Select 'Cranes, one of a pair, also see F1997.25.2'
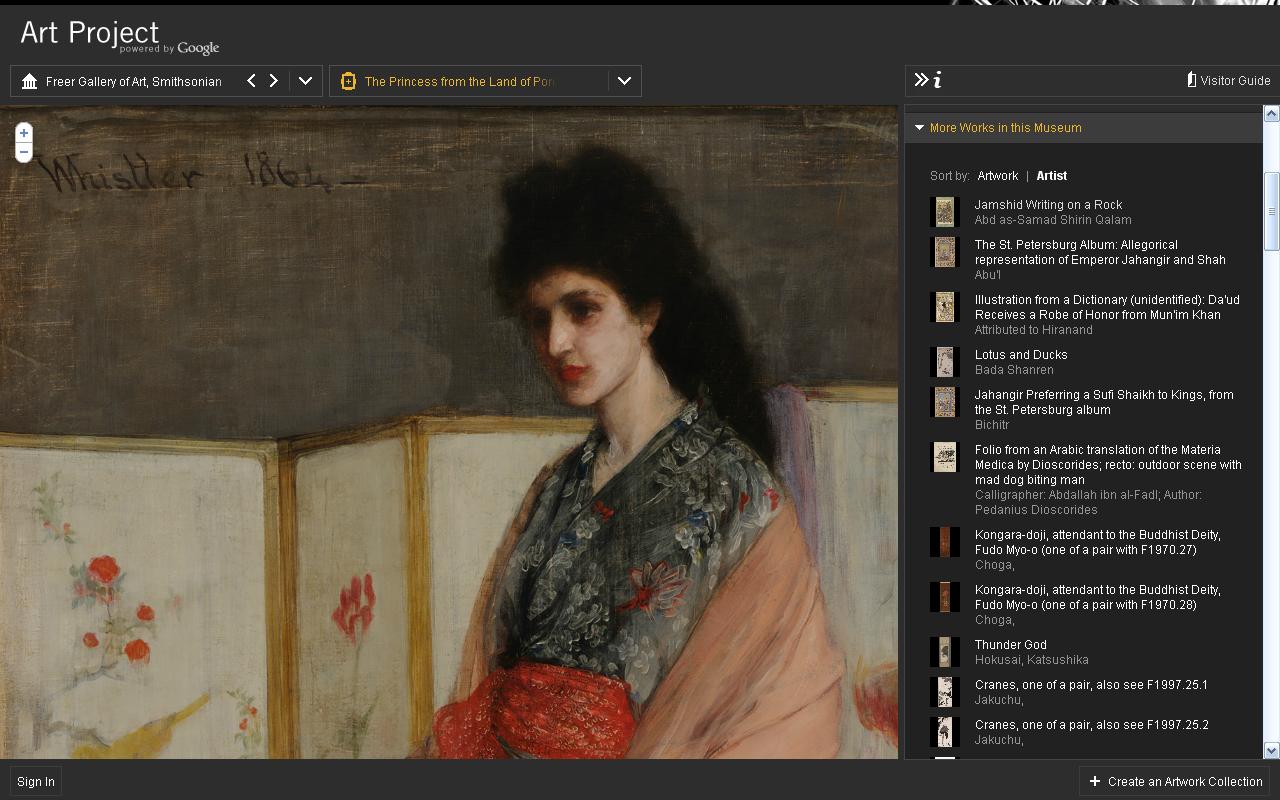1280x800 pixels. coord(1091,725)
